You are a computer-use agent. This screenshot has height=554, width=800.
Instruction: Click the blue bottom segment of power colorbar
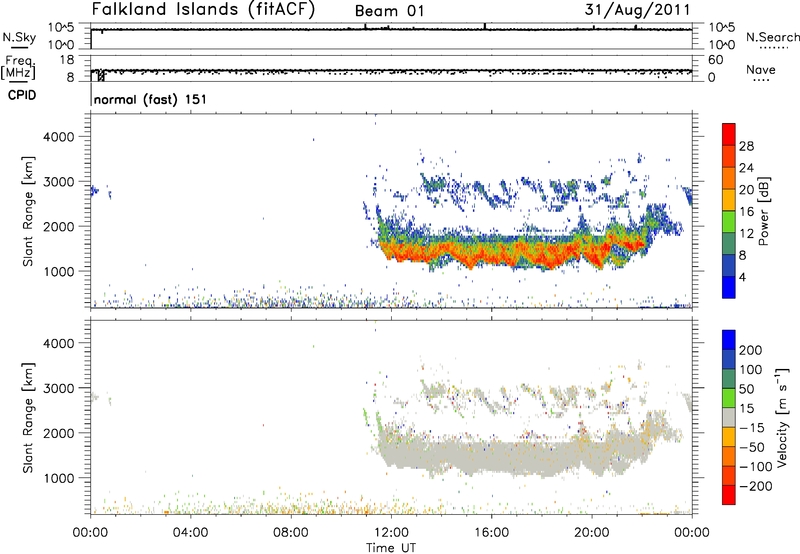(x=729, y=287)
